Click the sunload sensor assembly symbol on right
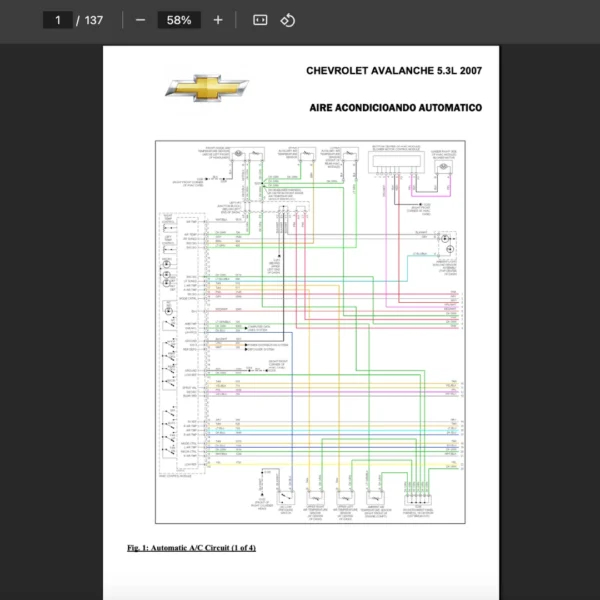This screenshot has width=600, height=600. point(446,242)
